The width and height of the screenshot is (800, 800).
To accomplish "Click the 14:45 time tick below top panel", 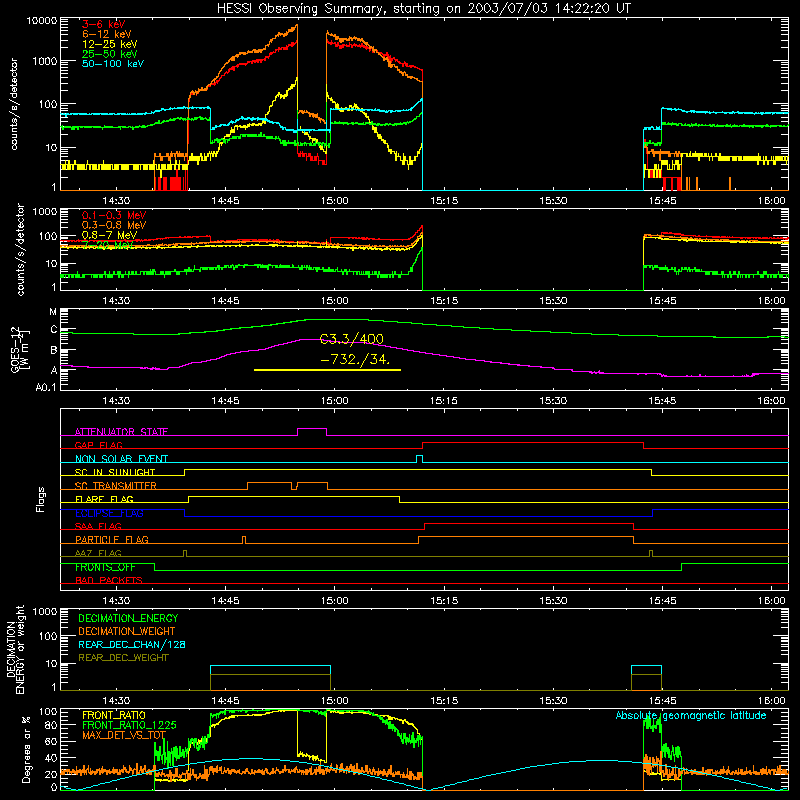I will [226, 201].
